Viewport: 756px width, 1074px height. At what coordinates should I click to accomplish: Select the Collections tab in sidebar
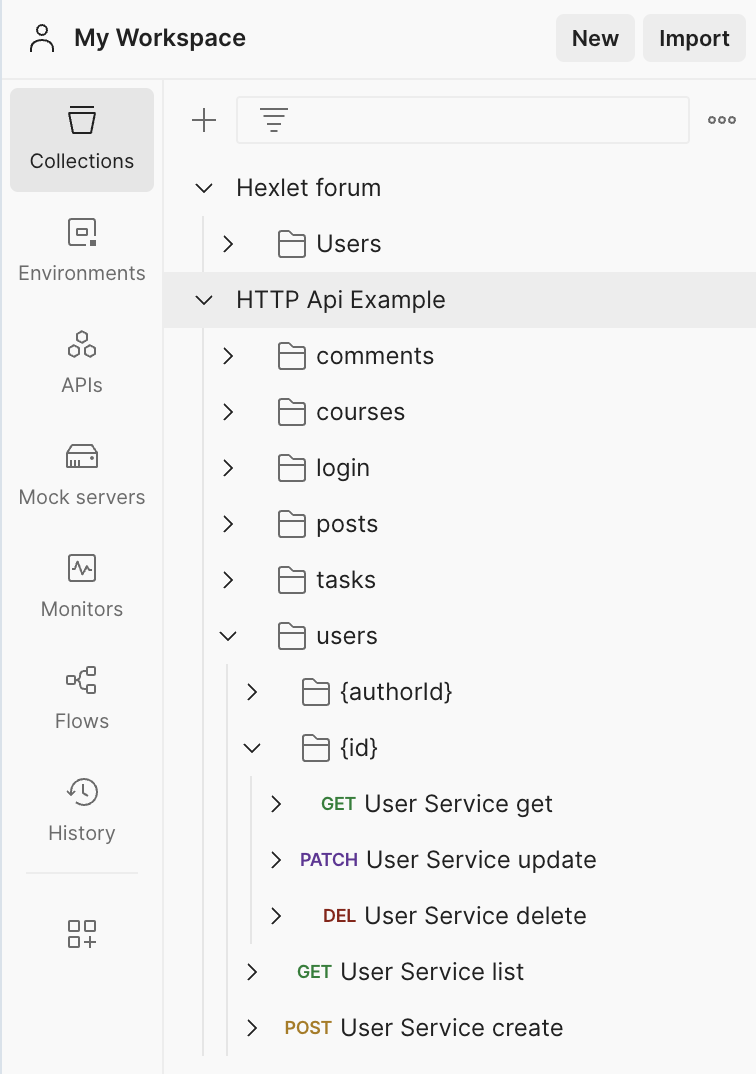[82, 140]
